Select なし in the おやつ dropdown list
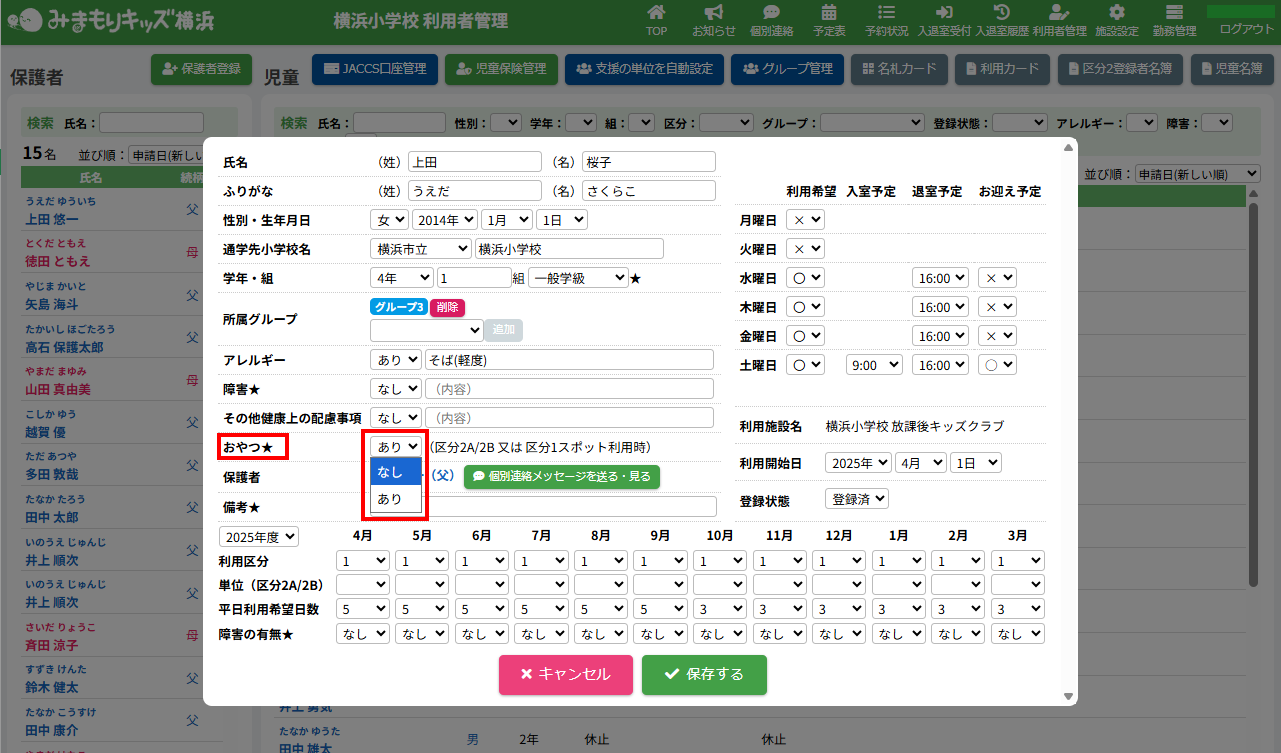 (395, 472)
